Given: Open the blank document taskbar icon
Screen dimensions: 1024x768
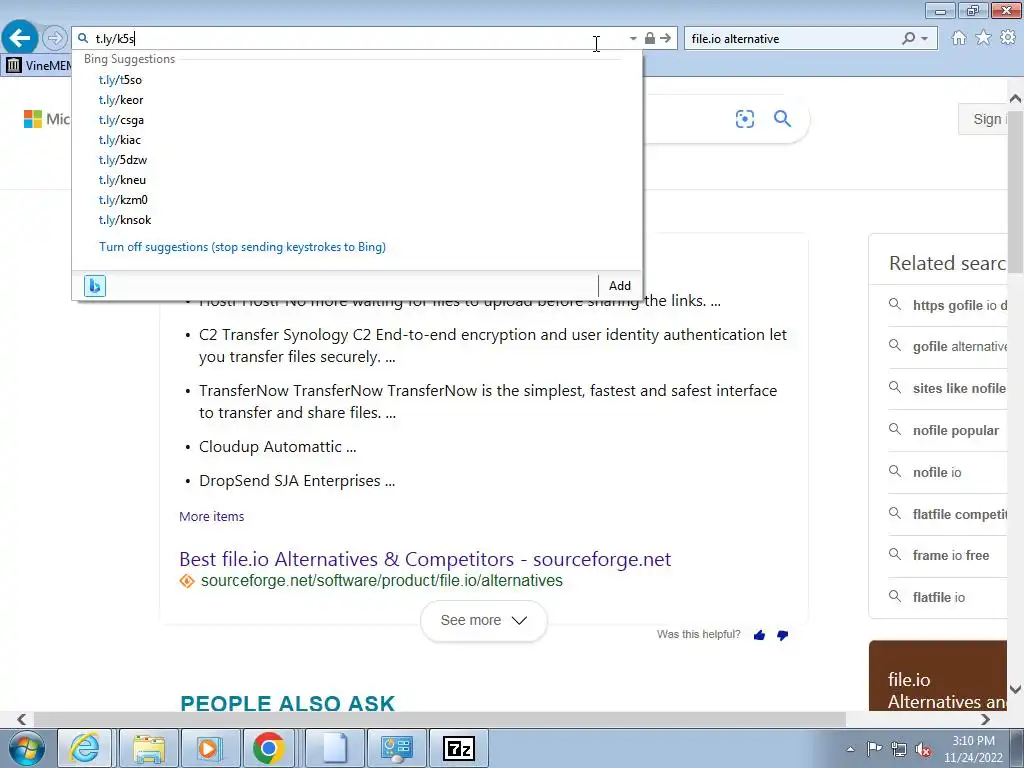Looking at the screenshot, I should point(334,748).
